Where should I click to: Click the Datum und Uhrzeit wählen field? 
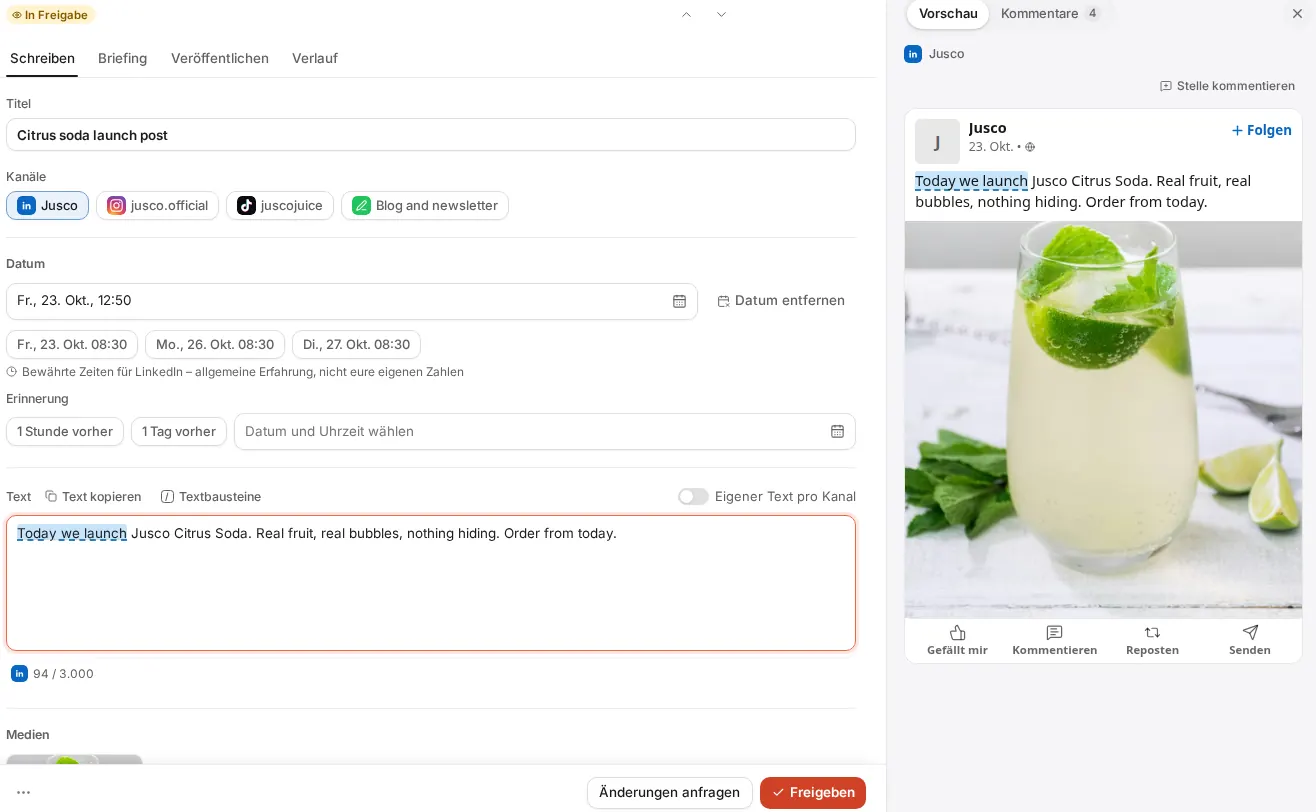[545, 432]
